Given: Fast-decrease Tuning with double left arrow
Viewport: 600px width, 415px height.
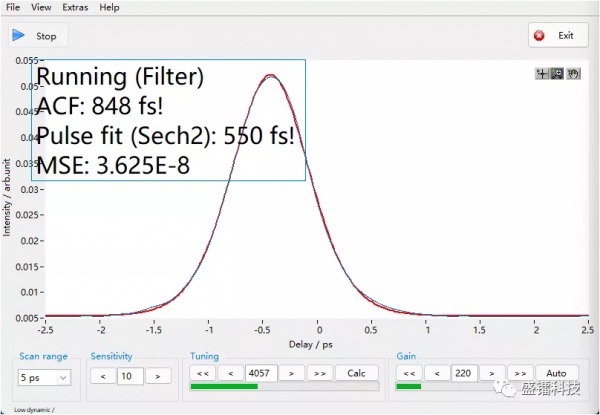Looking at the screenshot, I should 203,373.
